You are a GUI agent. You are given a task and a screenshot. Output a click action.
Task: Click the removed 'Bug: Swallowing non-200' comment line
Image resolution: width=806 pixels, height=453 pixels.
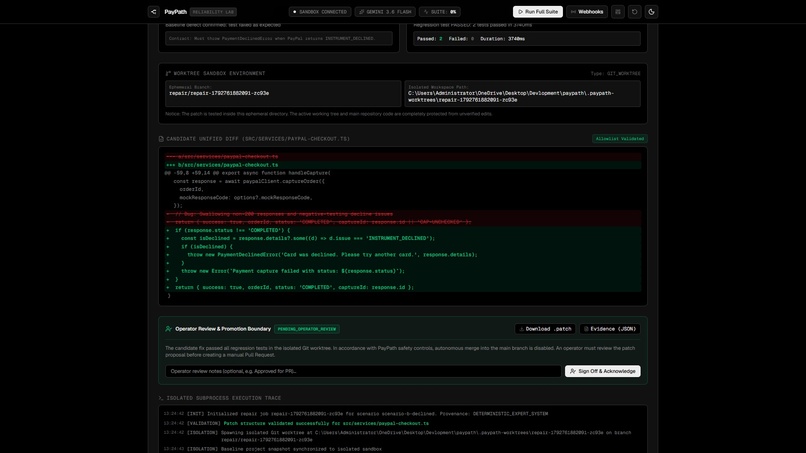[403, 214]
